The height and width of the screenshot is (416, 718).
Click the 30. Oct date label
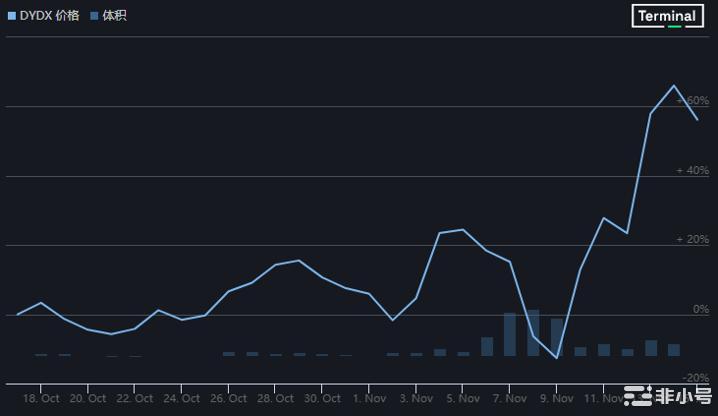click(322, 398)
